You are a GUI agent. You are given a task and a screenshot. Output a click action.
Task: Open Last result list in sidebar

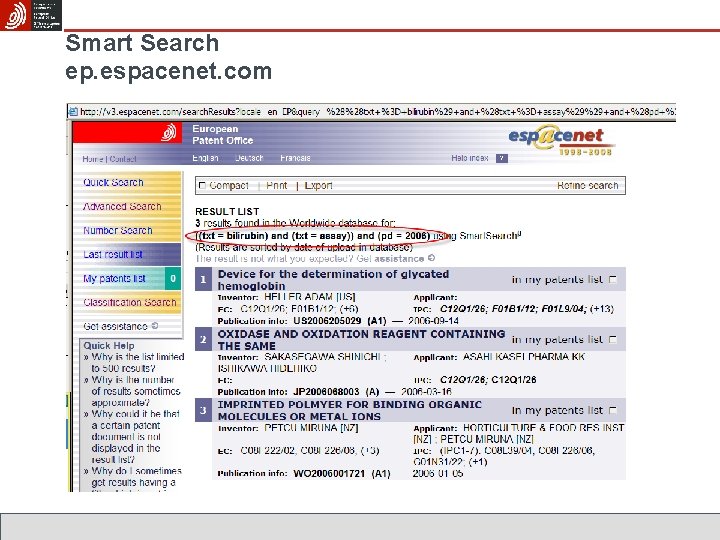tap(113, 254)
